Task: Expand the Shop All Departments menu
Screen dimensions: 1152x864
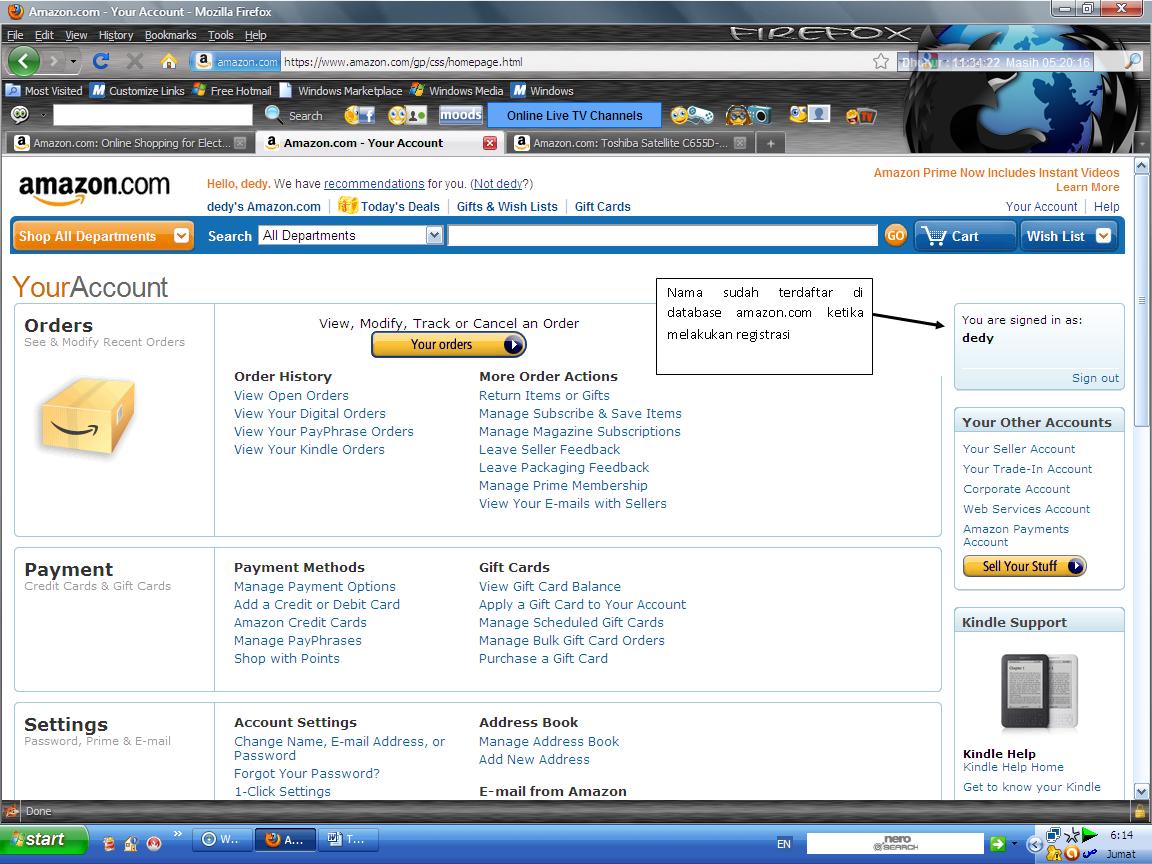Action: point(104,236)
